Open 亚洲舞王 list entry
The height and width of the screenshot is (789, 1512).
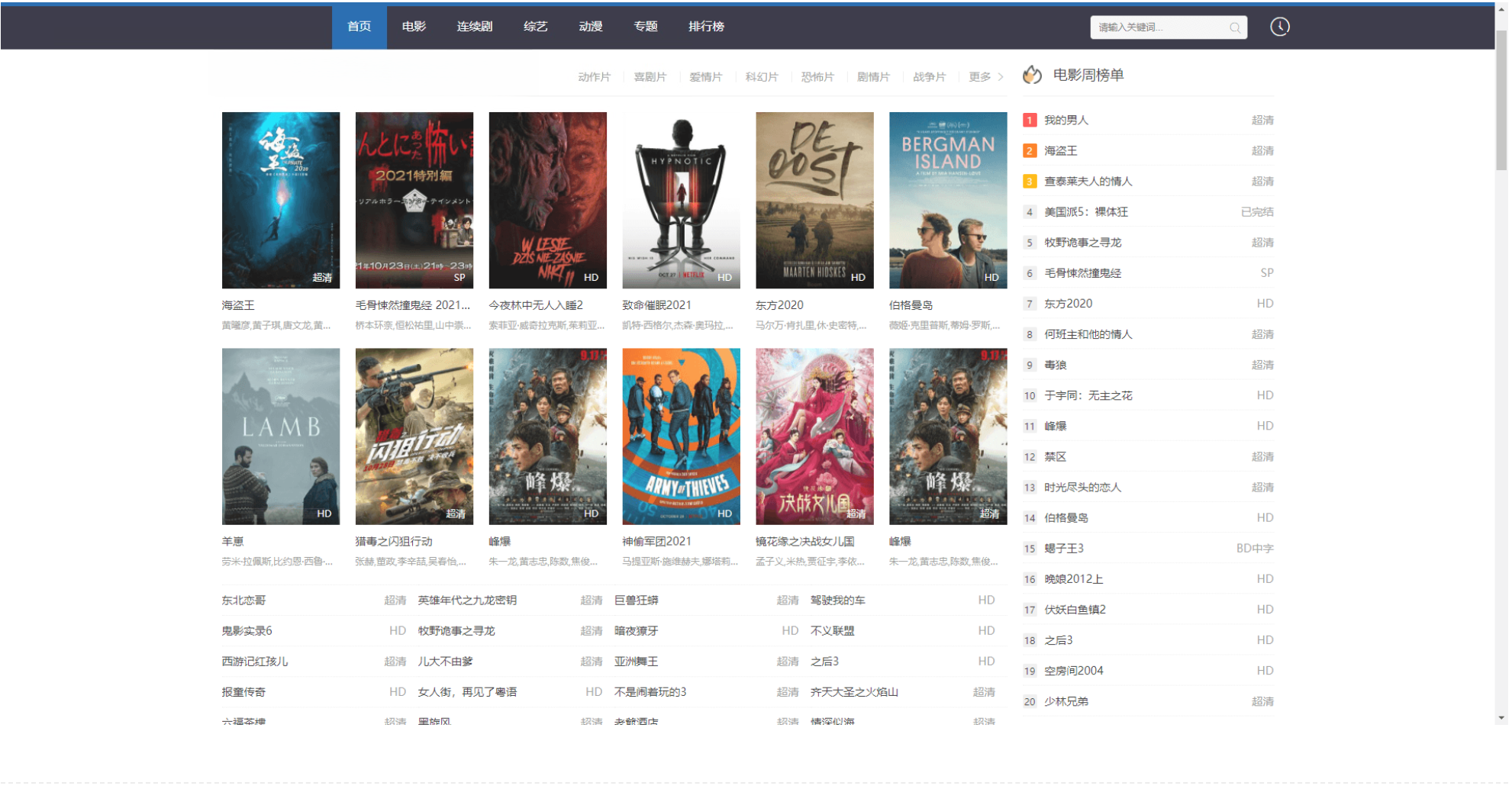(636, 662)
